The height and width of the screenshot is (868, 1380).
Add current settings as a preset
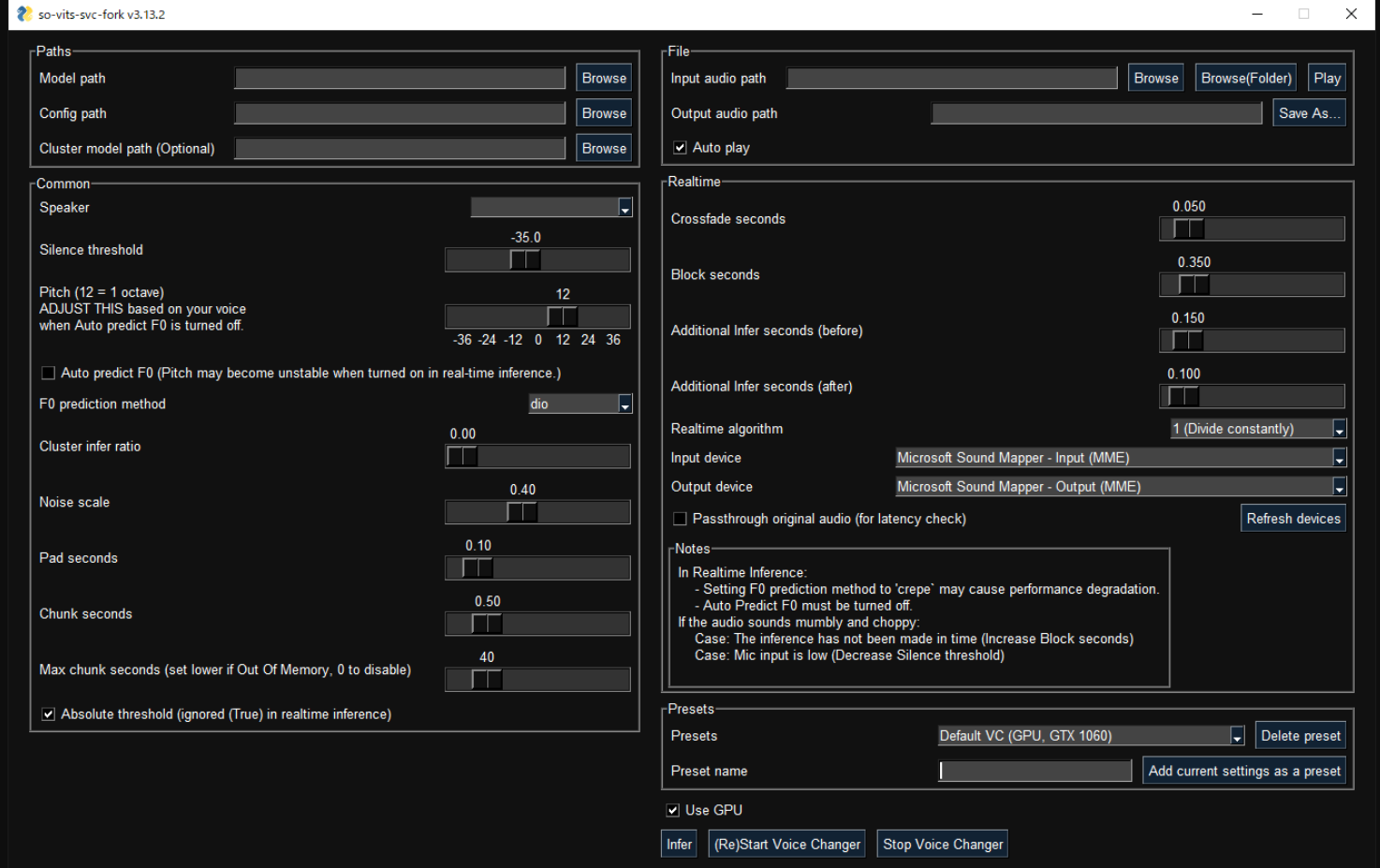point(1243,770)
